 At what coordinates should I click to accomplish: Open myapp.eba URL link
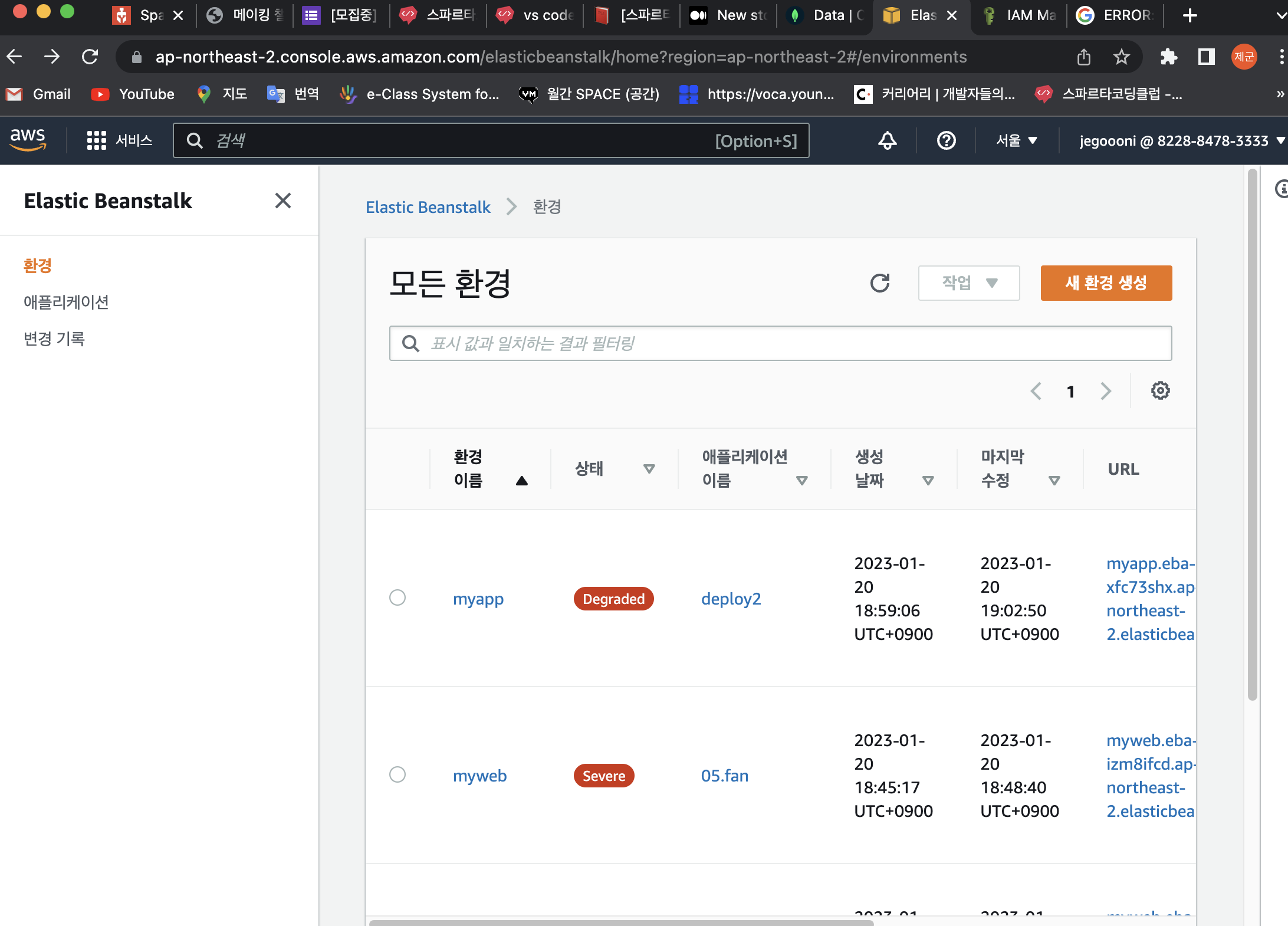(x=1151, y=599)
